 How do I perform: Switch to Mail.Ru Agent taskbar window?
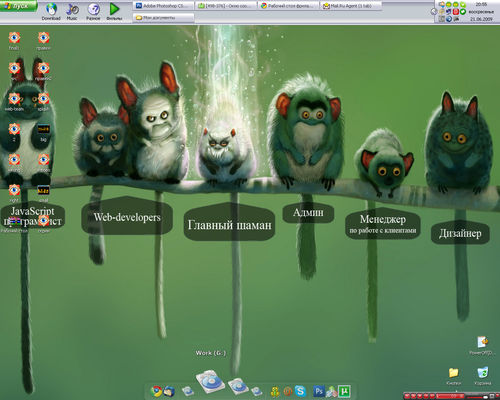pyautogui.click(x=351, y=6)
